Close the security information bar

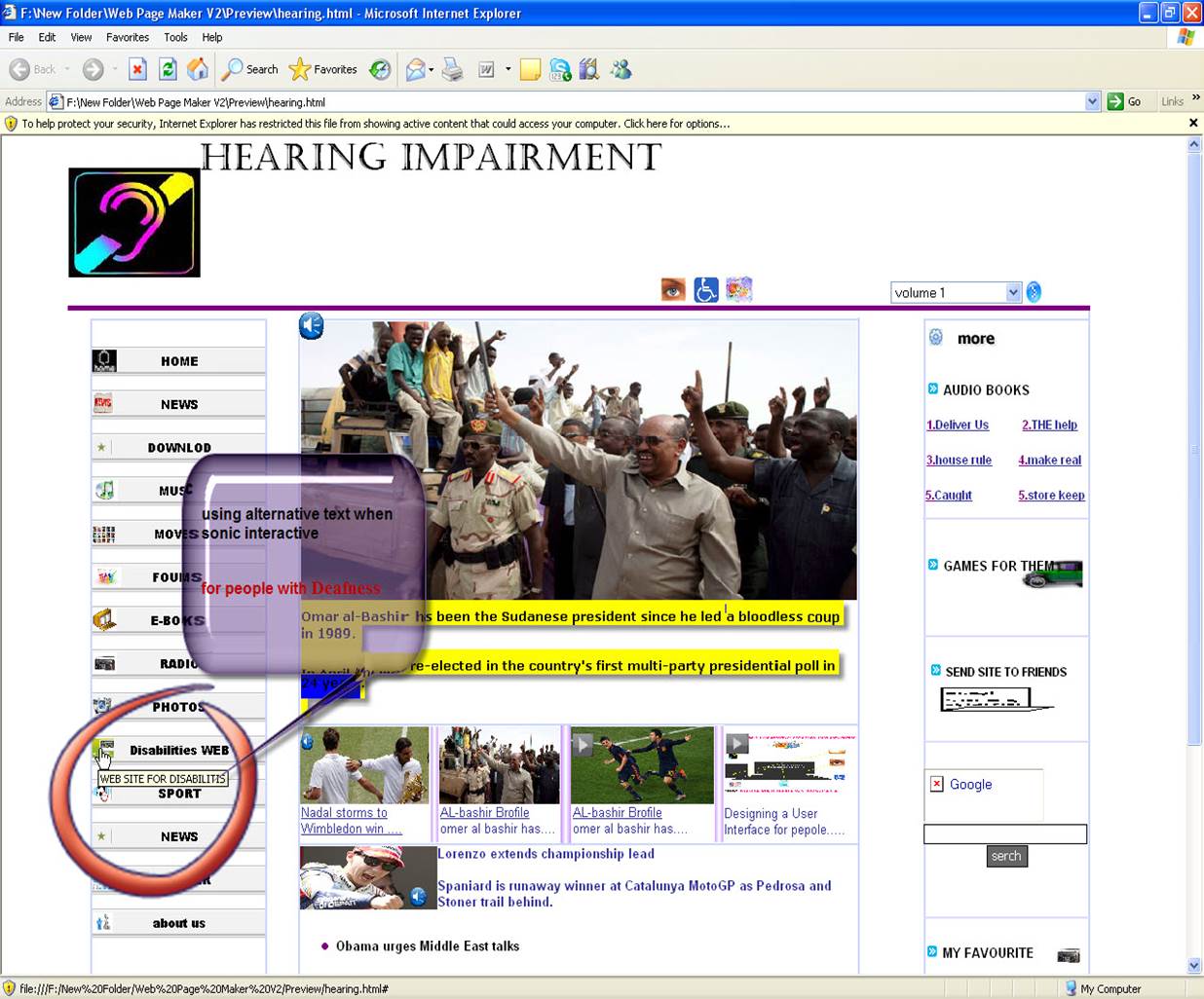pyautogui.click(x=1193, y=124)
